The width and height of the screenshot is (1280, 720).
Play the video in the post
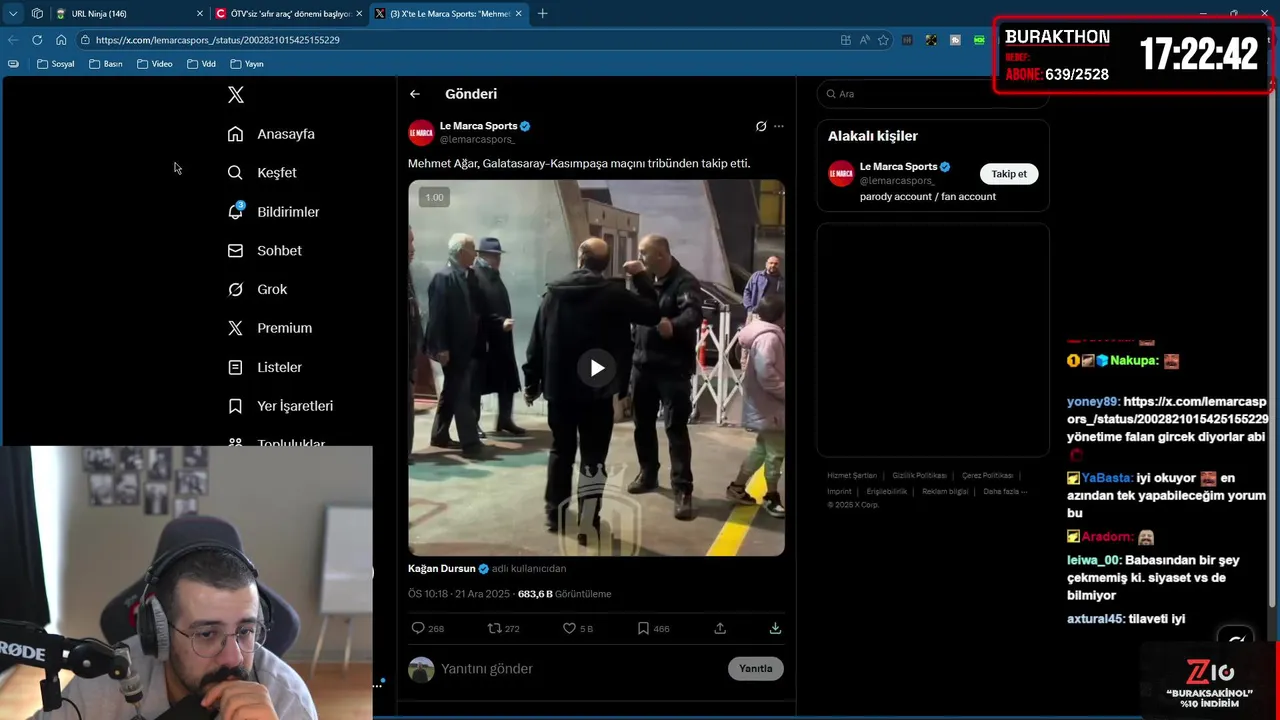(x=596, y=368)
